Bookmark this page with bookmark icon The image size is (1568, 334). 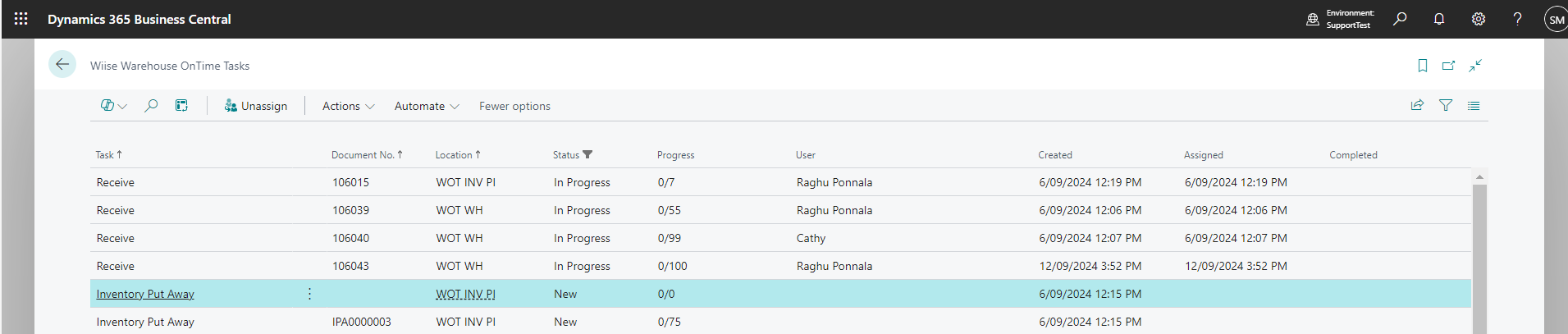click(x=1423, y=66)
